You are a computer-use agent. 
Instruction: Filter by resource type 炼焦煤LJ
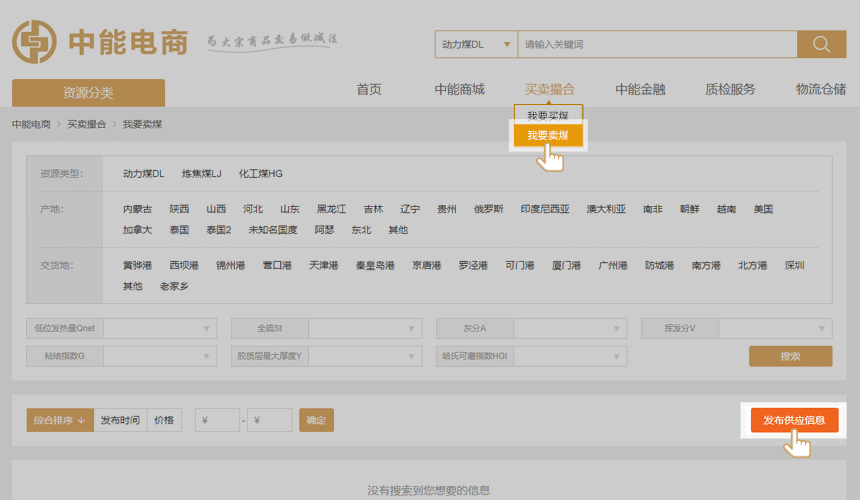tap(201, 174)
